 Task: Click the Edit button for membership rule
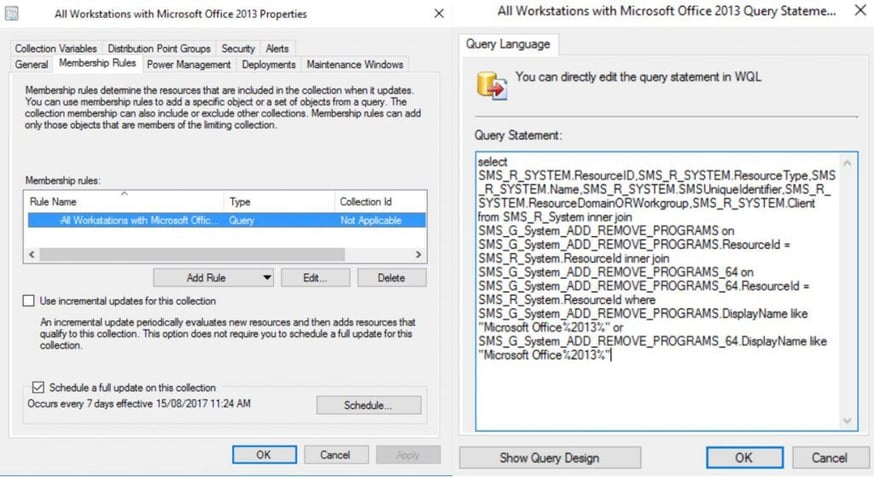click(x=315, y=278)
